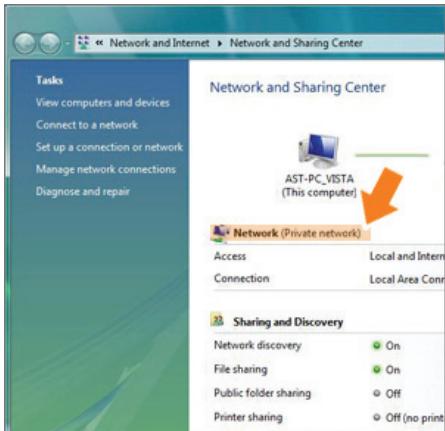The height and width of the screenshot is (431, 445).
Task: Click the Sharing and Discovery heading
Action: [288, 322]
